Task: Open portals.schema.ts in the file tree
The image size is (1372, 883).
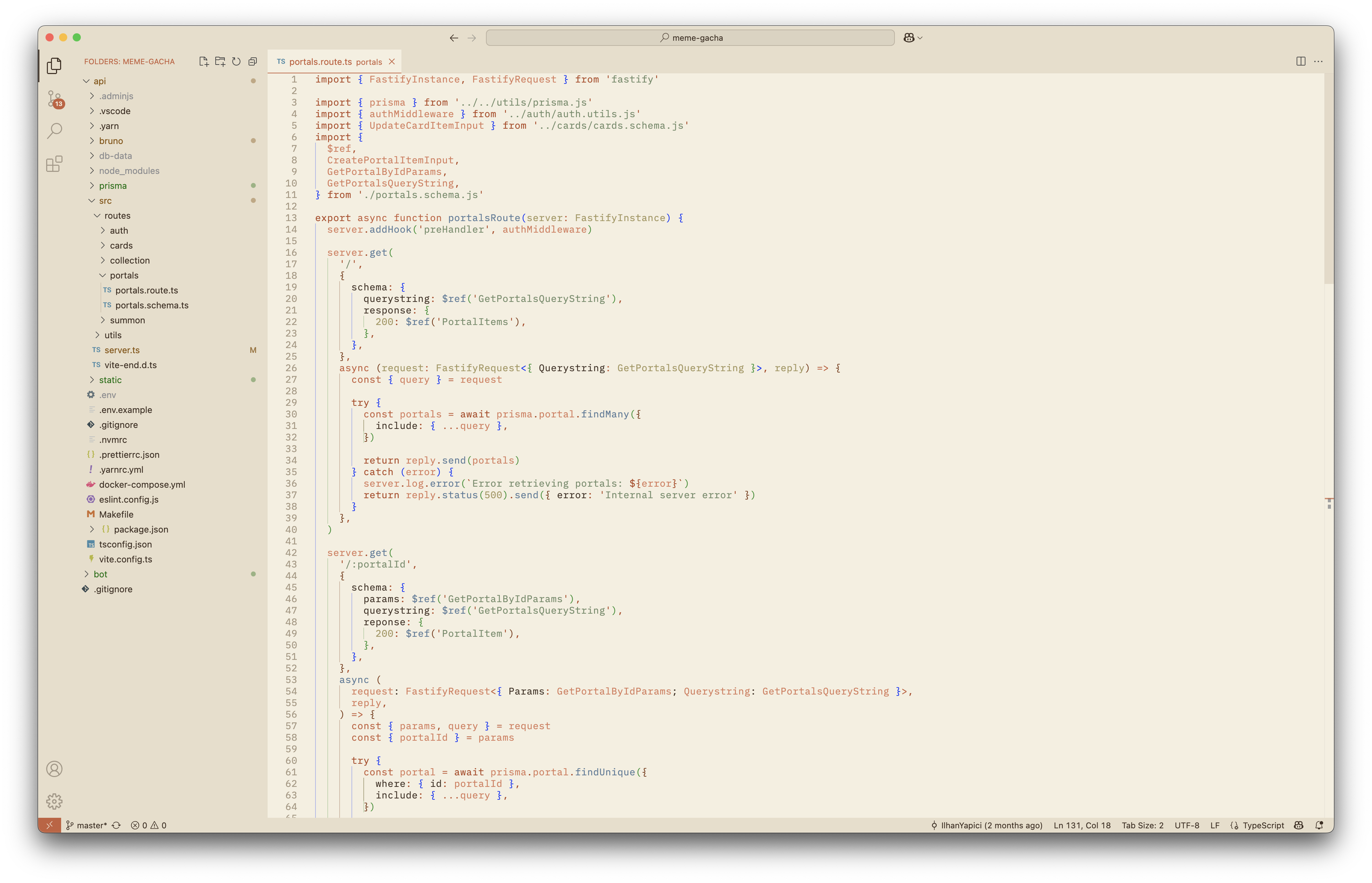Action: pos(151,305)
